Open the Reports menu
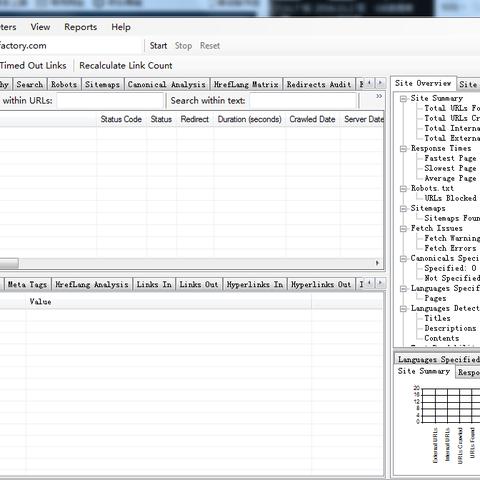 point(81,27)
